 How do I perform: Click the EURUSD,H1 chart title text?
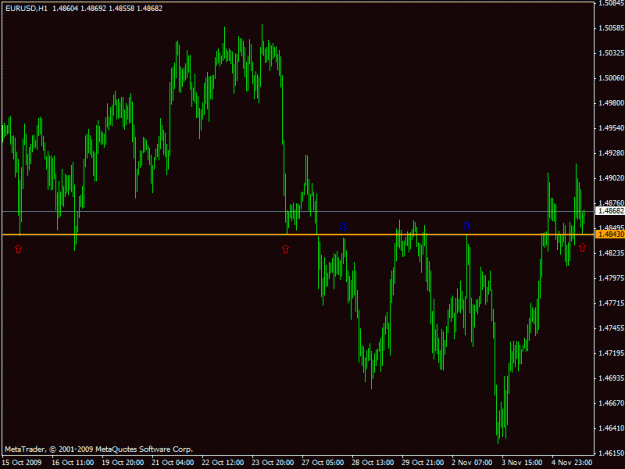coord(26,8)
